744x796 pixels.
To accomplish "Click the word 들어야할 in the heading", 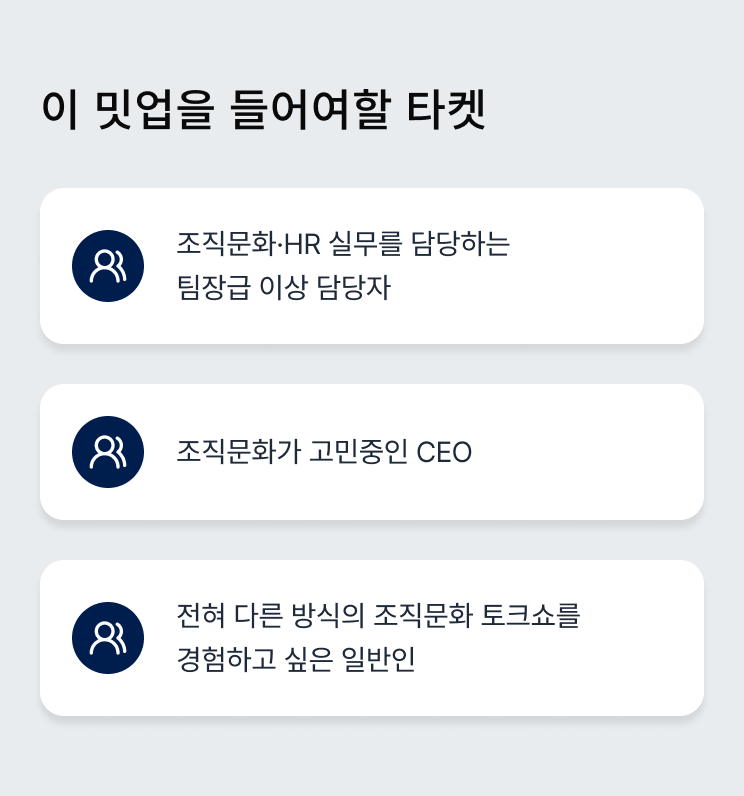I will tap(311, 110).
